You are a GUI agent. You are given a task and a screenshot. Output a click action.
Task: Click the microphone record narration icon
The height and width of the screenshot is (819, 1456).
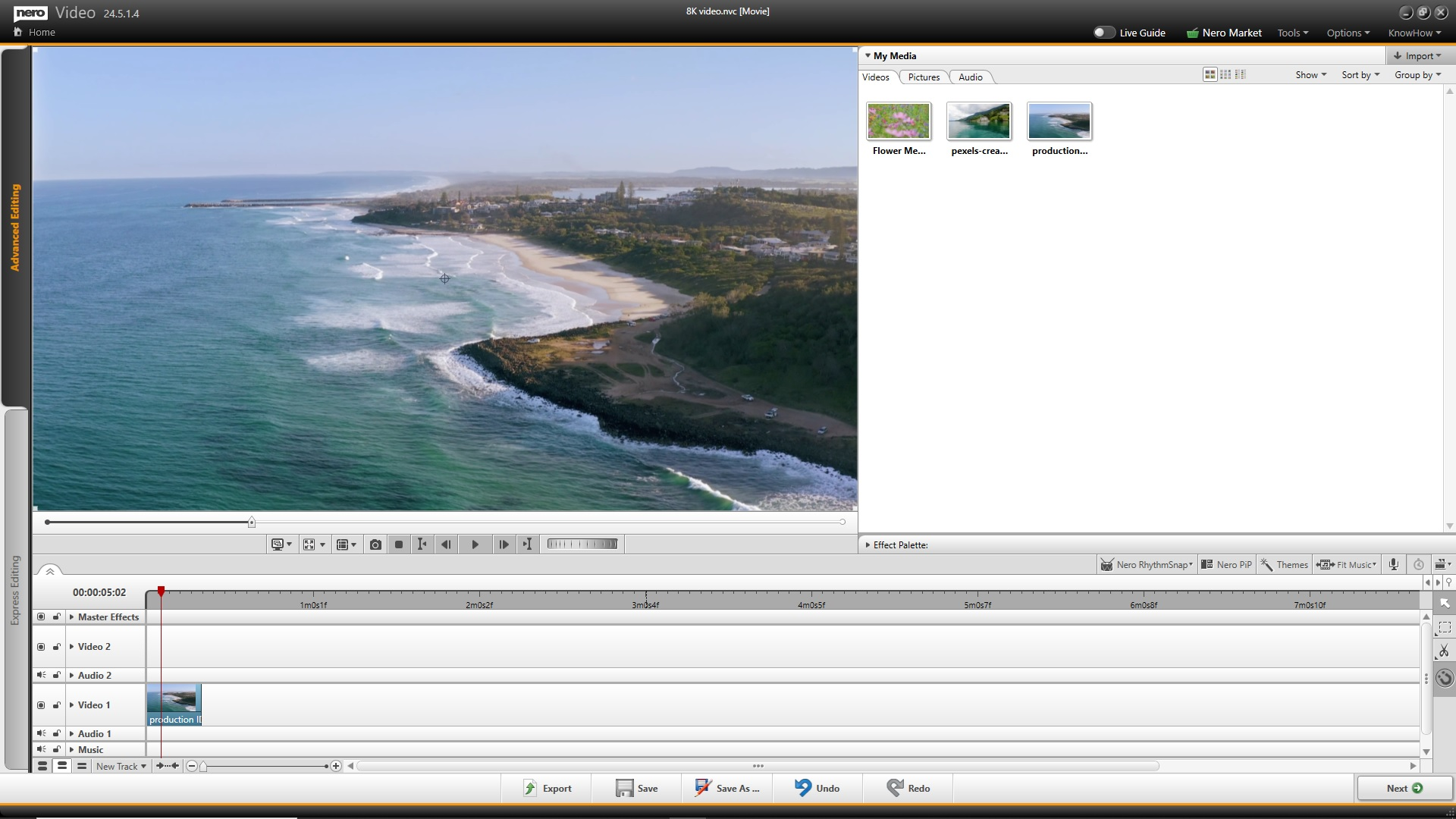click(1393, 564)
